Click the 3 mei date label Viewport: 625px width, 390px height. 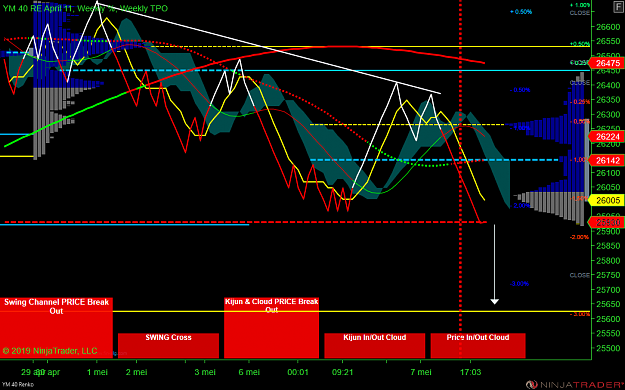coord(205,372)
